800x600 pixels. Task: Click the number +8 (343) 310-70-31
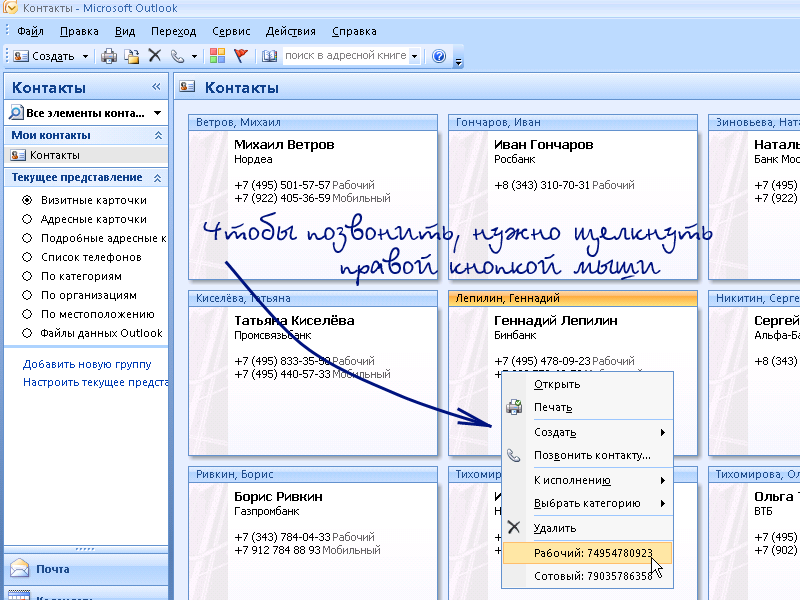(x=542, y=185)
